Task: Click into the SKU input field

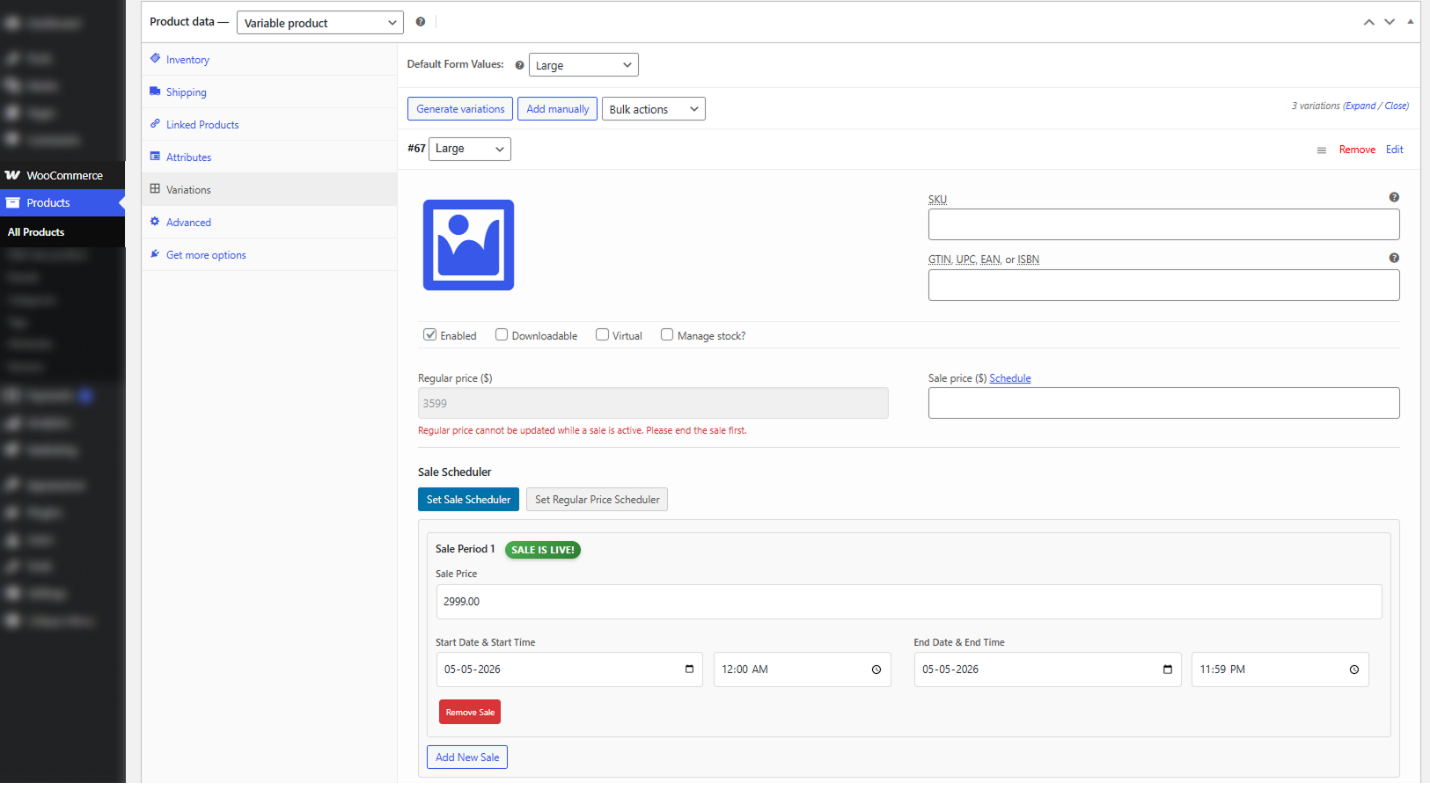Action: [x=1163, y=224]
